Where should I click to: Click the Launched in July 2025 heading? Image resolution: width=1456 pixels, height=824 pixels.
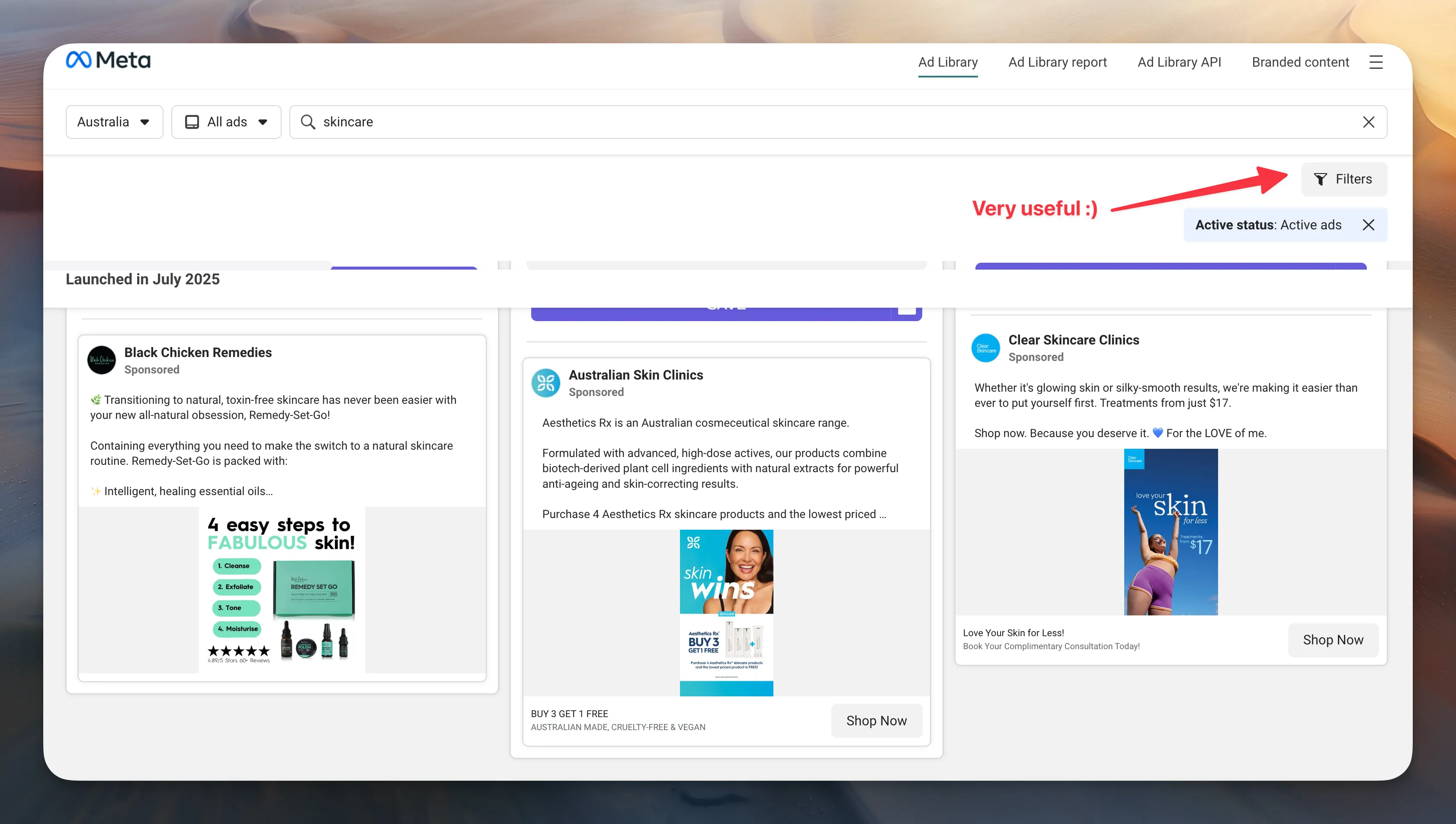[x=143, y=279]
